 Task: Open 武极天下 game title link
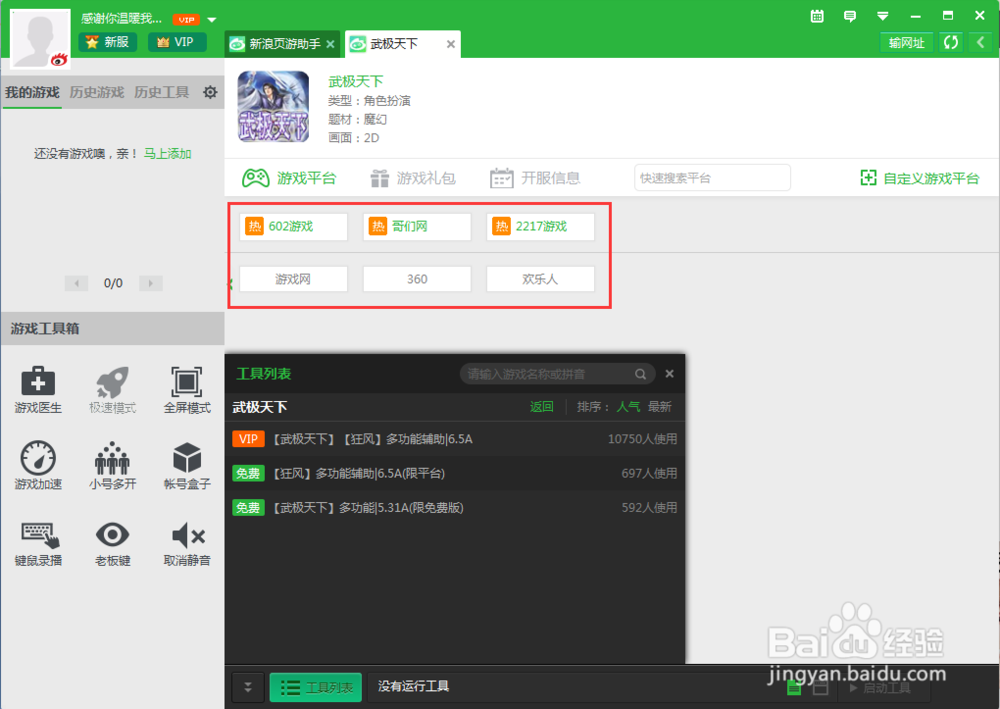pyautogui.click(x=356, y=82)
